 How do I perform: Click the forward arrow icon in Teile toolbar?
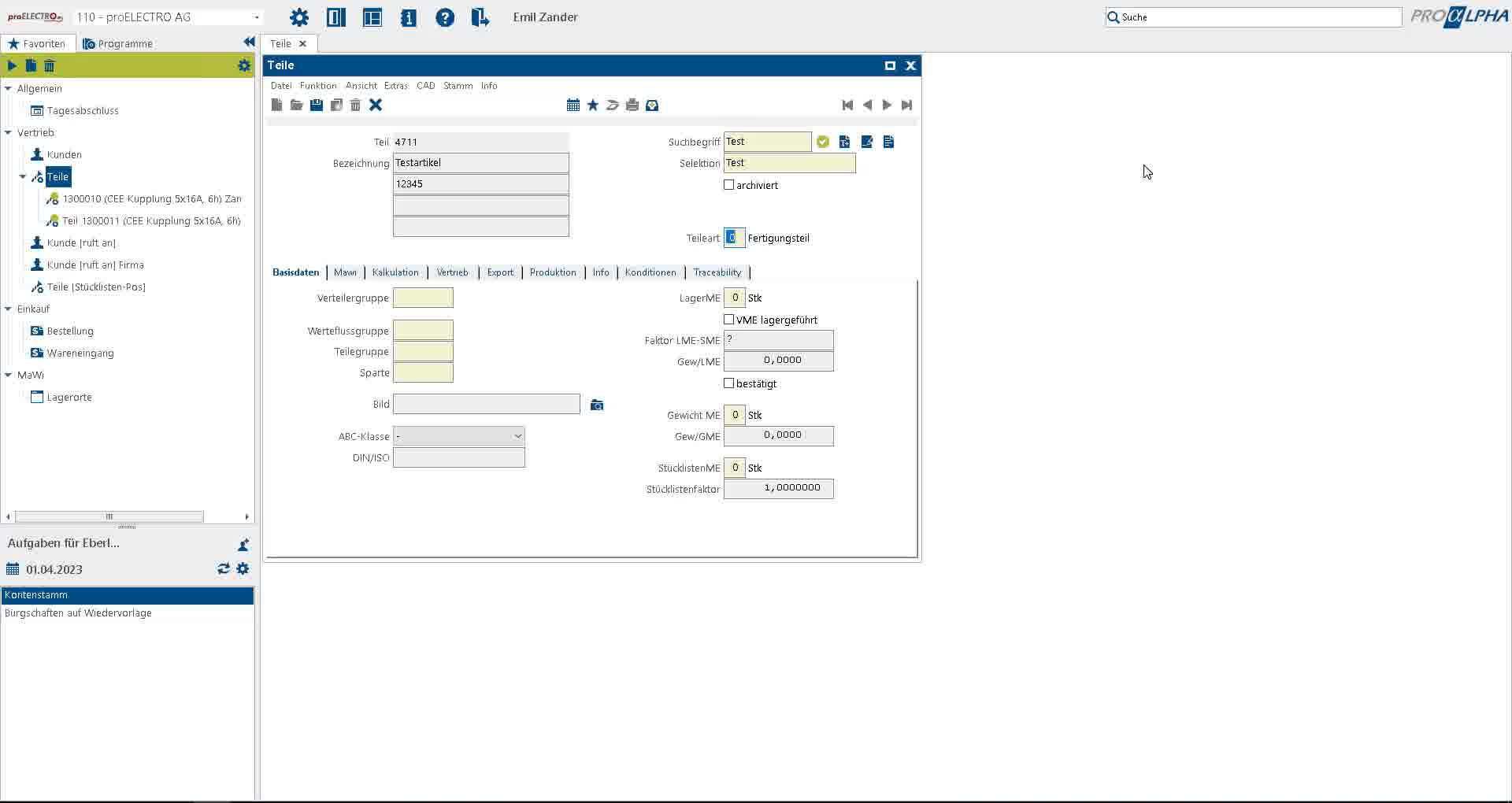[613, 105]
